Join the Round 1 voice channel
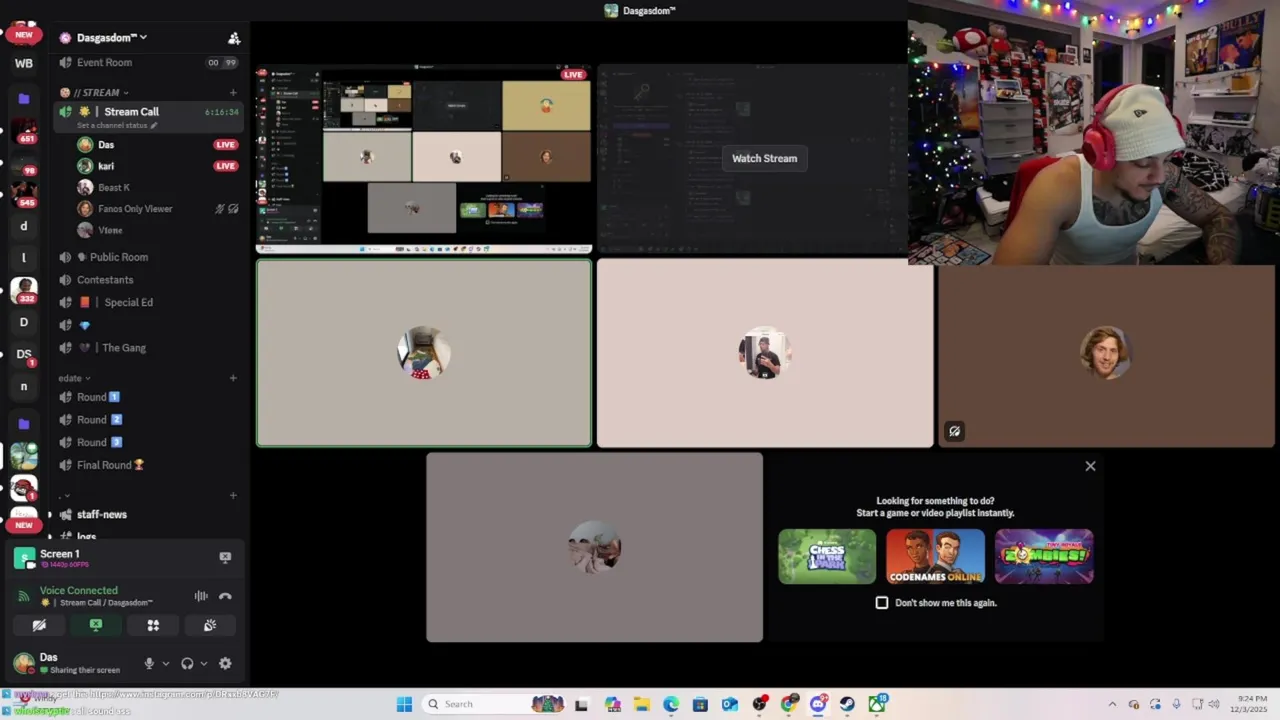 (150, 397)
